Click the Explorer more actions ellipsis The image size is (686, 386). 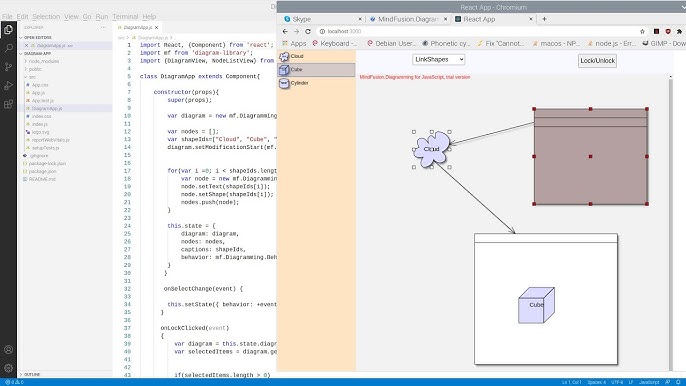click(x=103, y=27)
